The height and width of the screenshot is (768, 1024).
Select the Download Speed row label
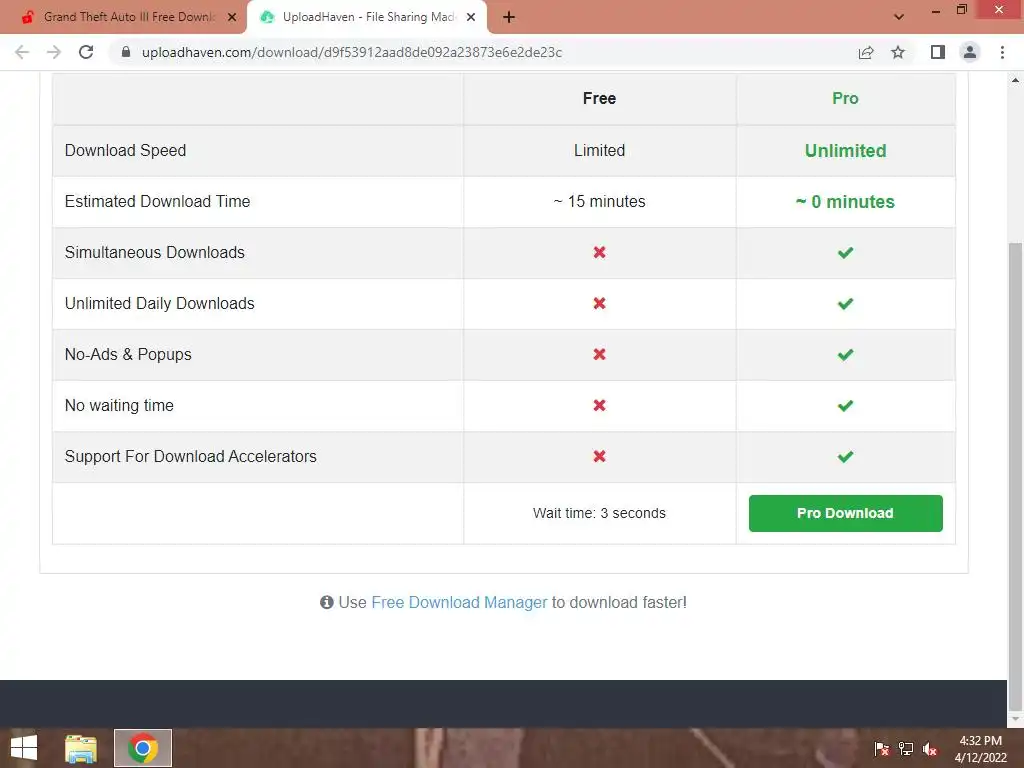(125, 150)
